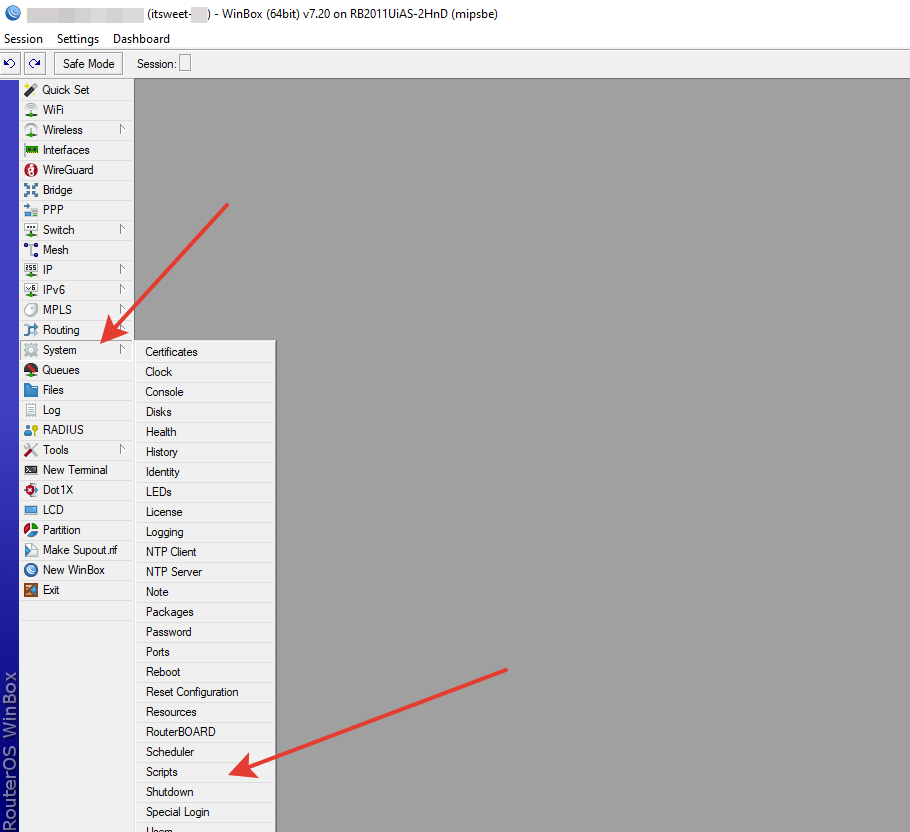Open Files via its folder icon

[x=31, y=390]
